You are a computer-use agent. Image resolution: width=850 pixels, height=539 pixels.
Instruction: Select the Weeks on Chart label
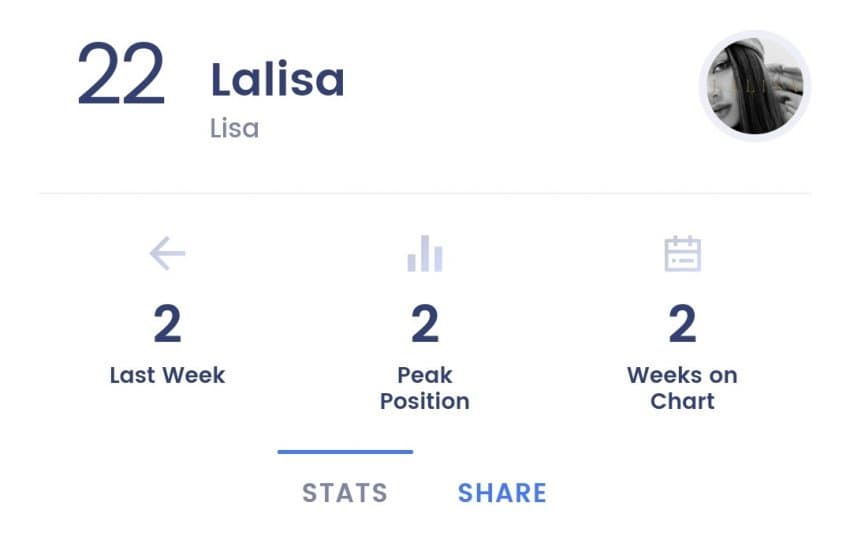682,388
